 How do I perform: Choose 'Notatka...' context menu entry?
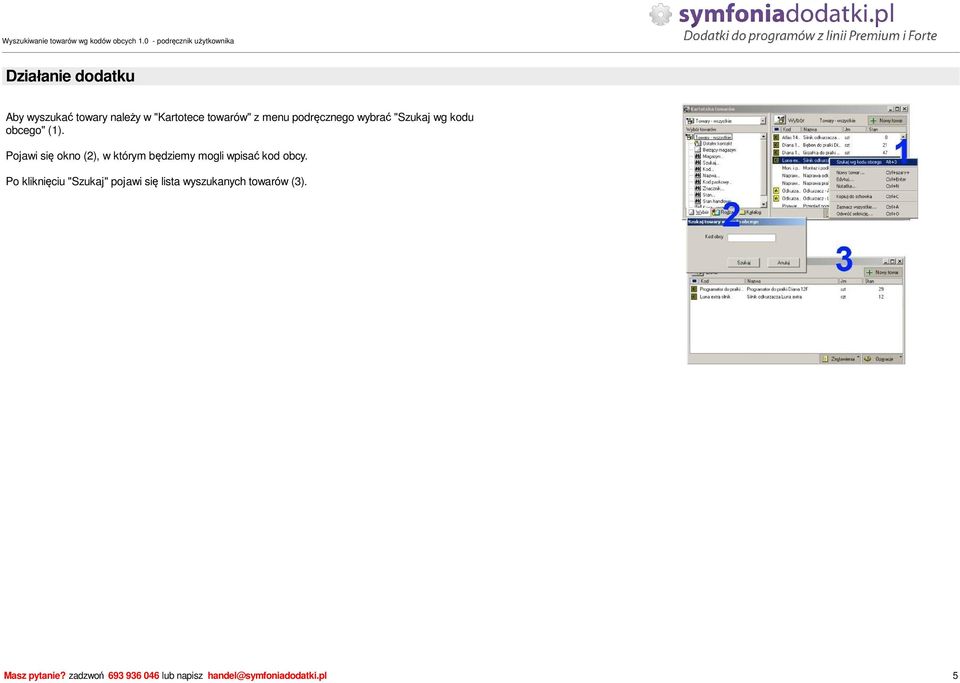click(874, 186)
